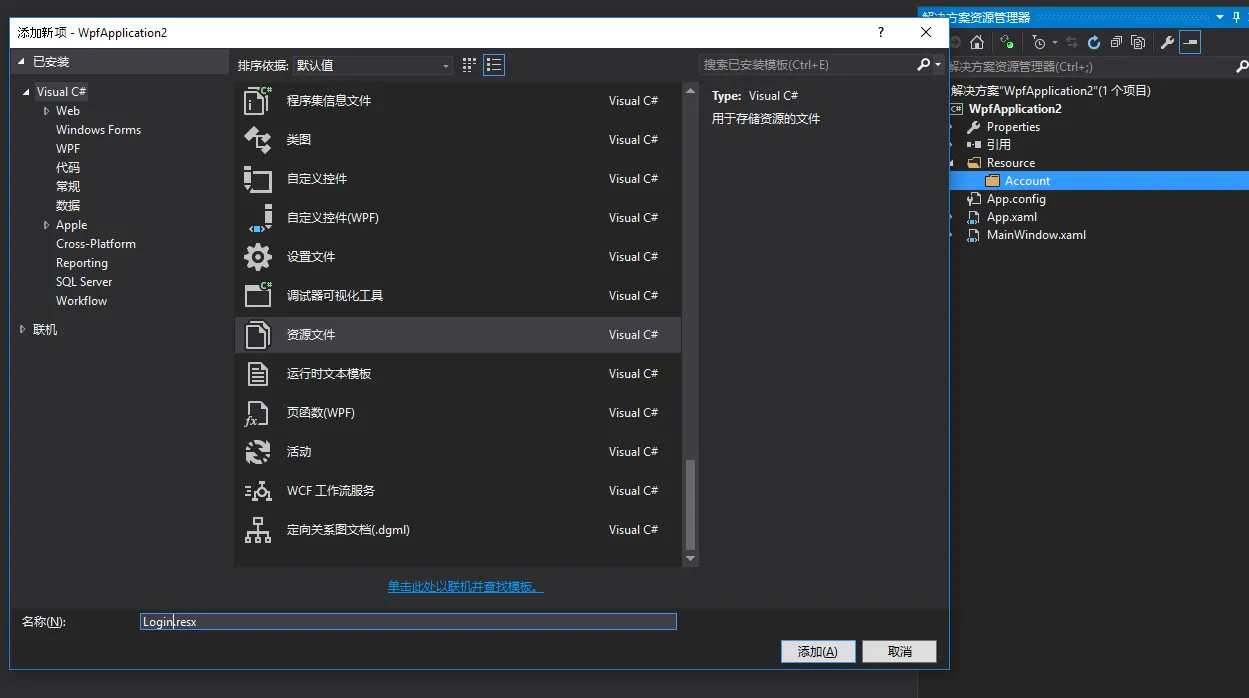Select the 调试器可视化工具 template icon
The image size is (1249, 698).
coord(258,295)
